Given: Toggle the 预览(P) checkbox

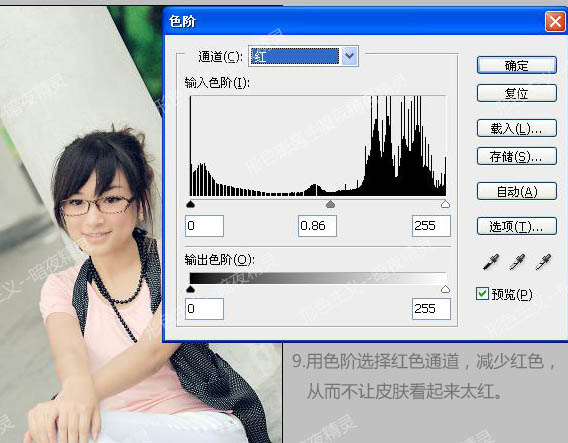Looking at the screenshot, I should point(482,294).
